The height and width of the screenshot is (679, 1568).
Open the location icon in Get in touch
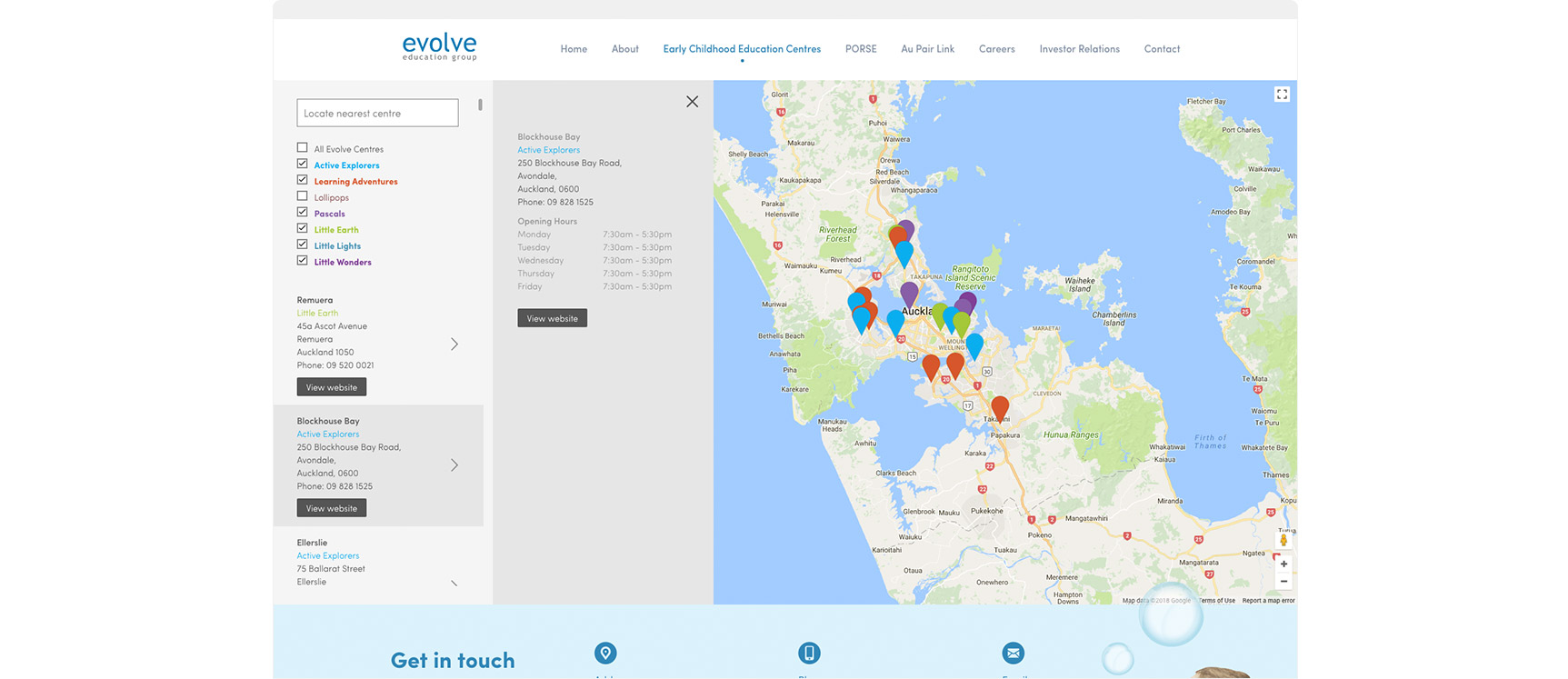click(x=605, y=653)
